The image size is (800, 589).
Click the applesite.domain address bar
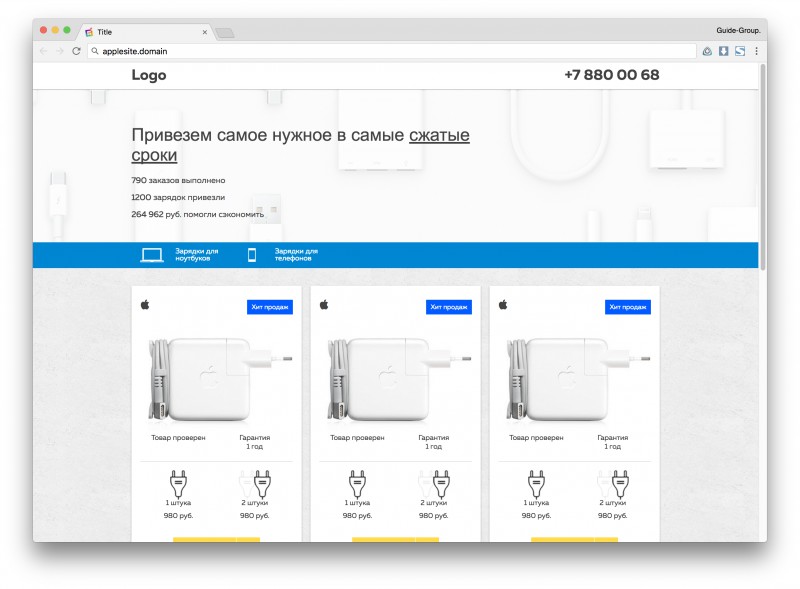click(x=392, y=51)
